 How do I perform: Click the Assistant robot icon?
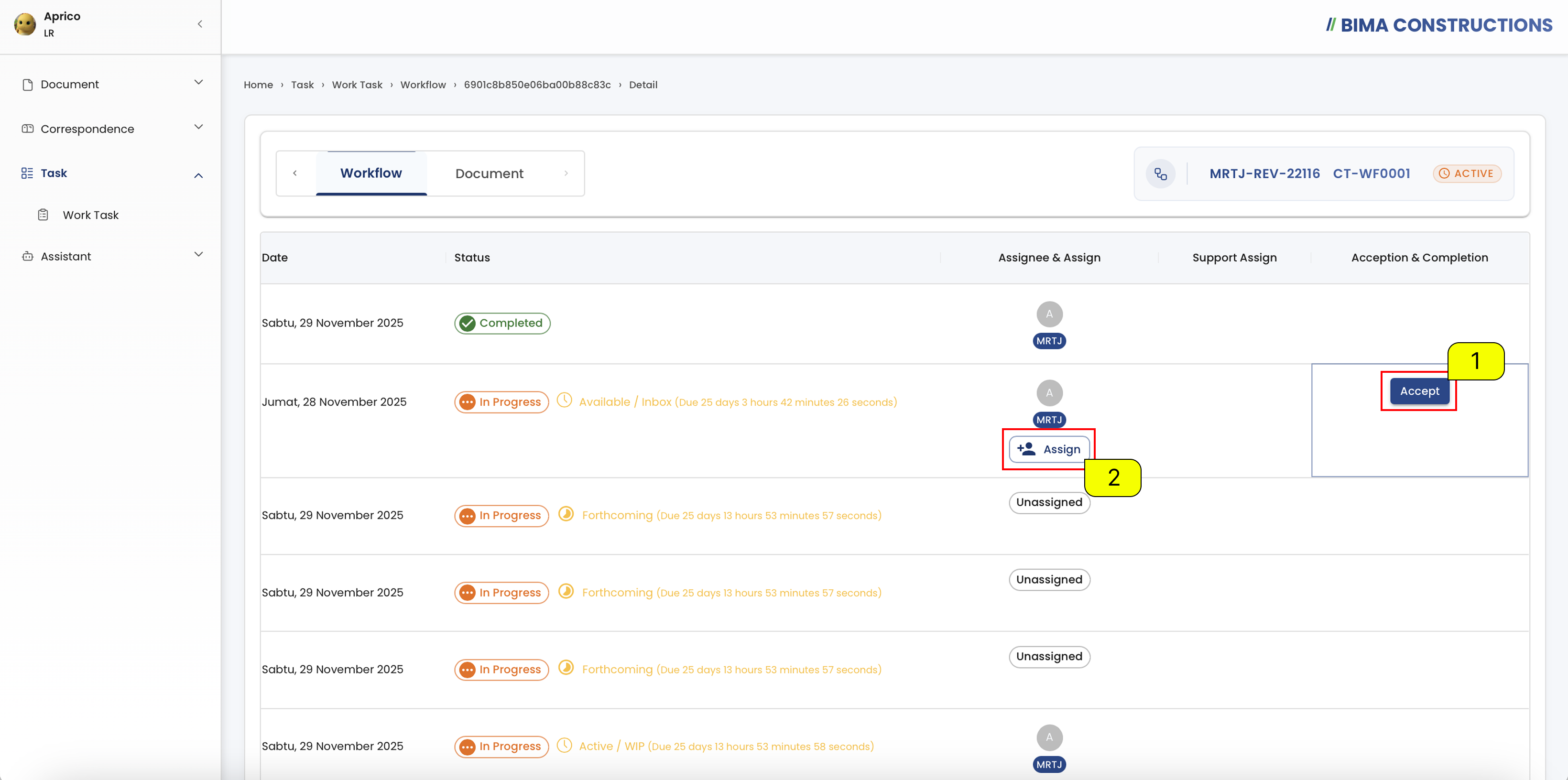pyautogui.click(x=27, y=256)
